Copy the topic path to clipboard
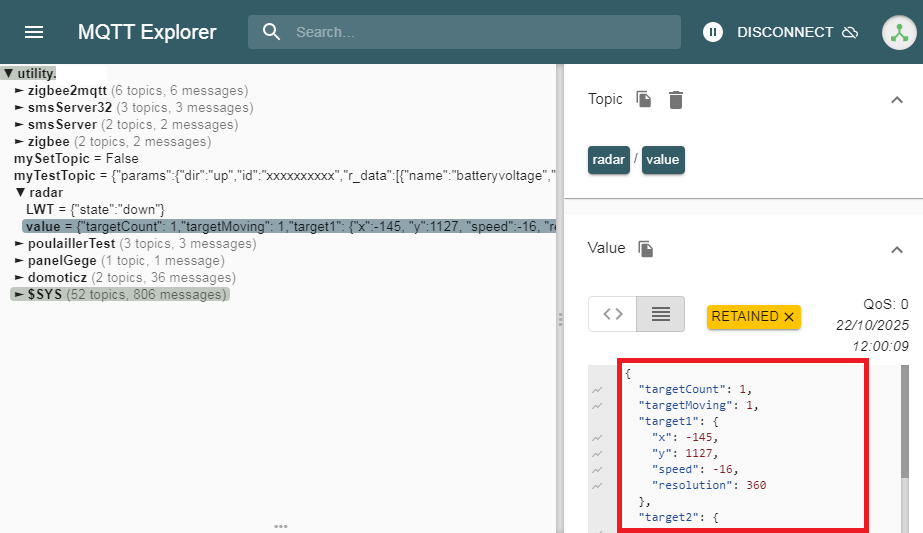 645,99
